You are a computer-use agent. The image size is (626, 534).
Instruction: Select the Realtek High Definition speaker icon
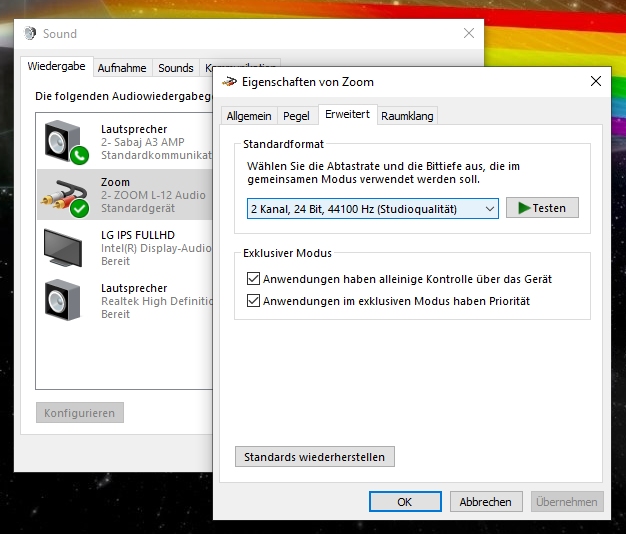click(63, 300)
